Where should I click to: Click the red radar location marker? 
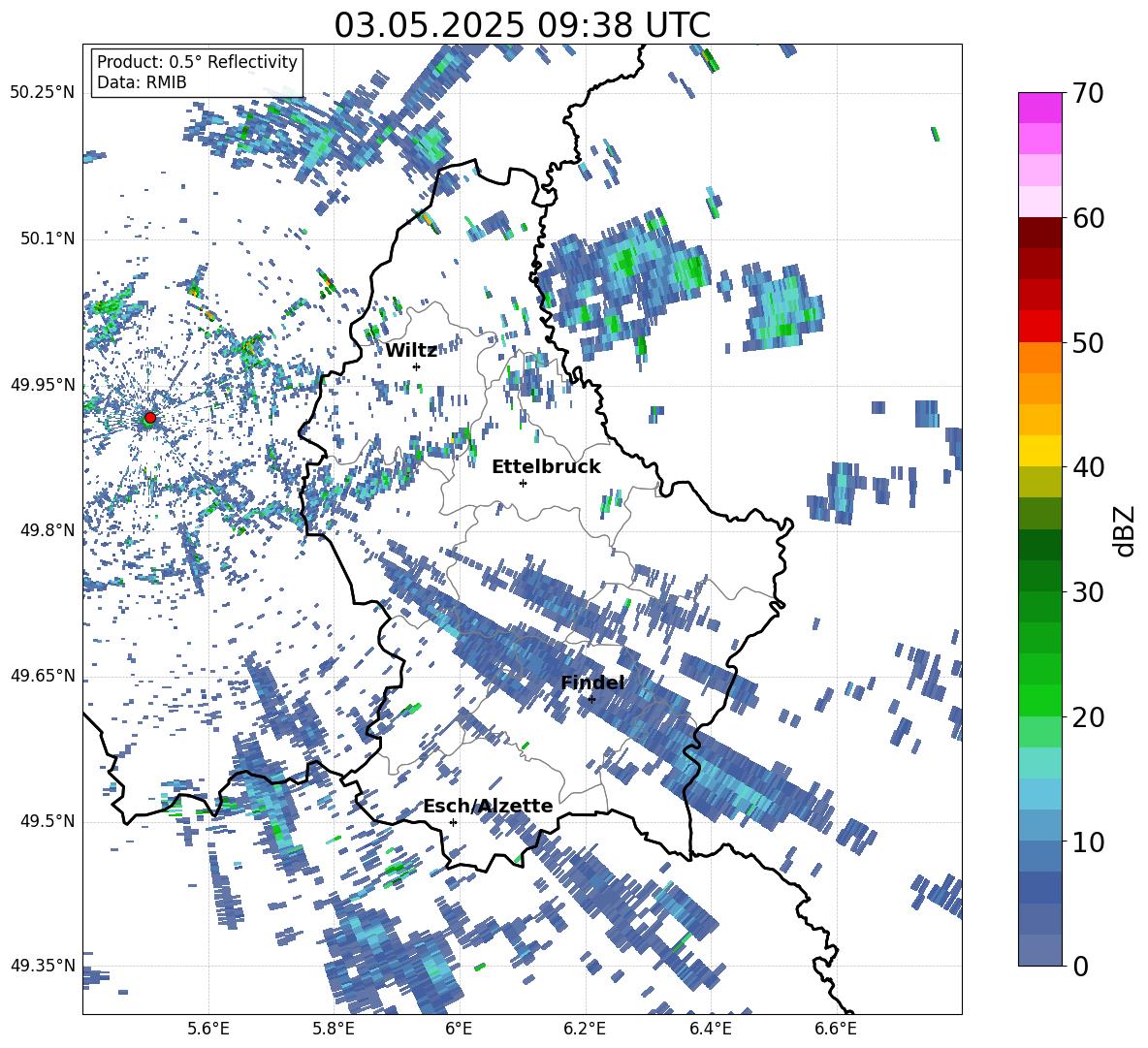coord(150,418)
